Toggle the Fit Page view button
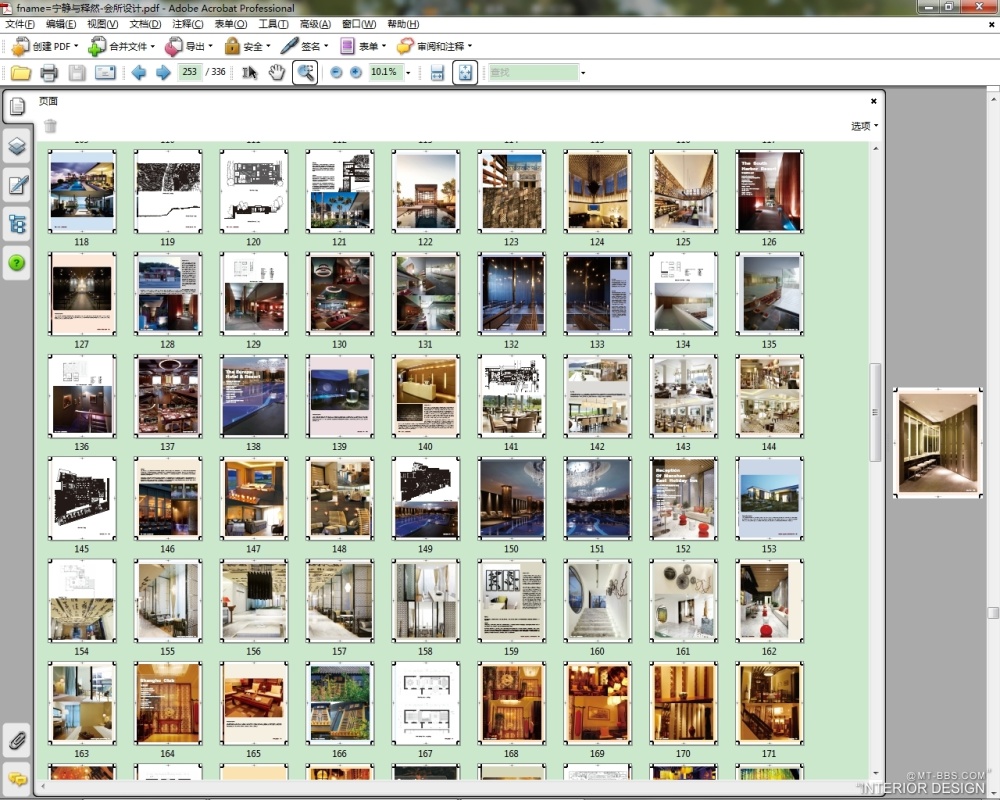 point(465,72)
